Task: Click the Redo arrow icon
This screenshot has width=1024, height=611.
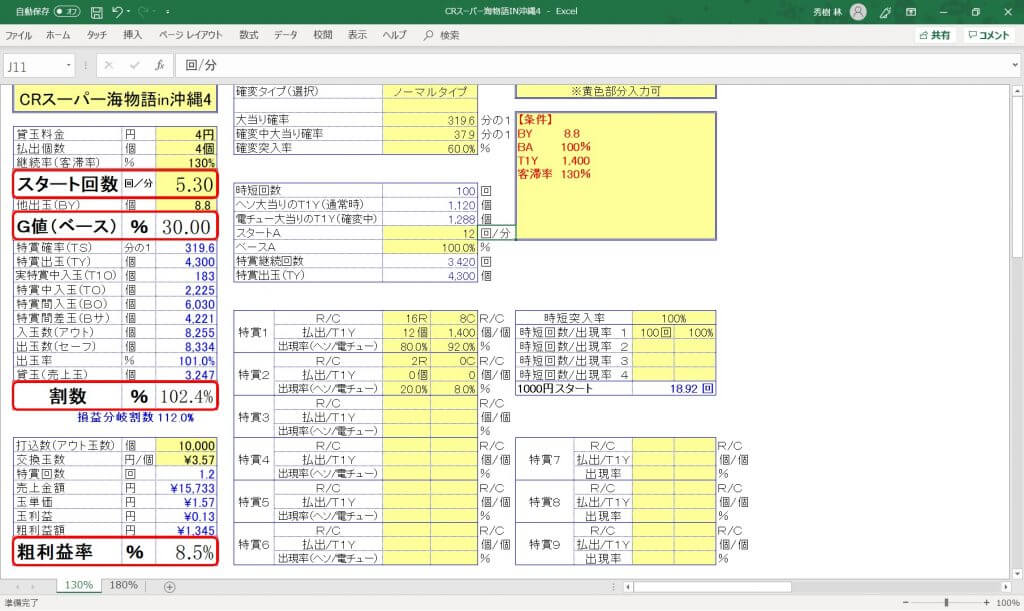Action: 143,12
